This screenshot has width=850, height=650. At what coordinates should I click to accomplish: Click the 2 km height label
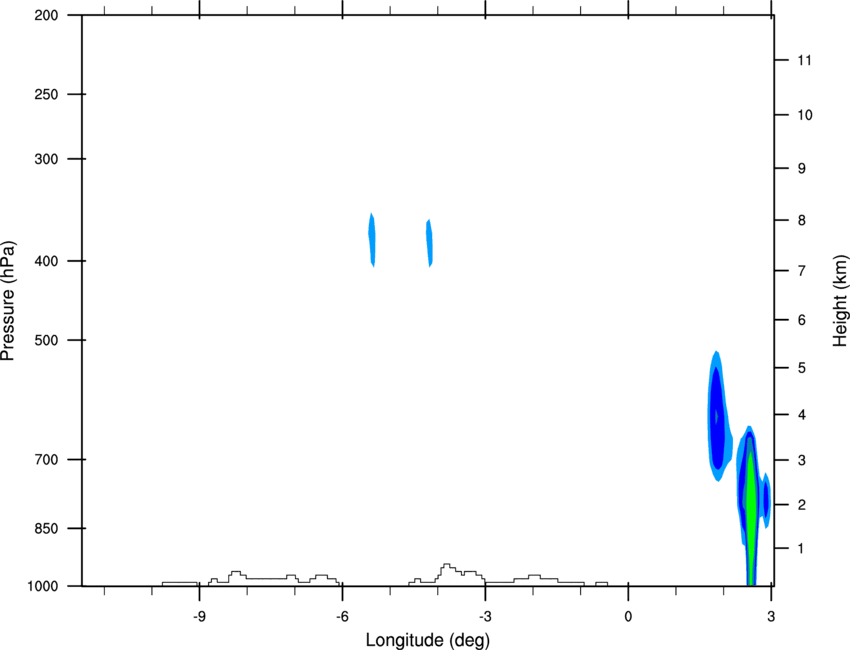pos(802,505)
